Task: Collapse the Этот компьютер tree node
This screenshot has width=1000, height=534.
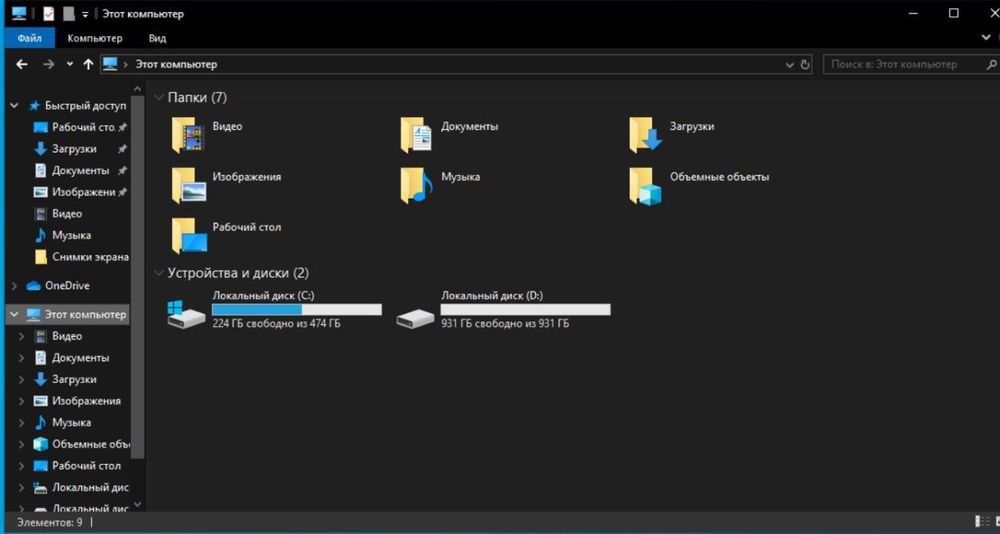Action: (x=14, y=315)
